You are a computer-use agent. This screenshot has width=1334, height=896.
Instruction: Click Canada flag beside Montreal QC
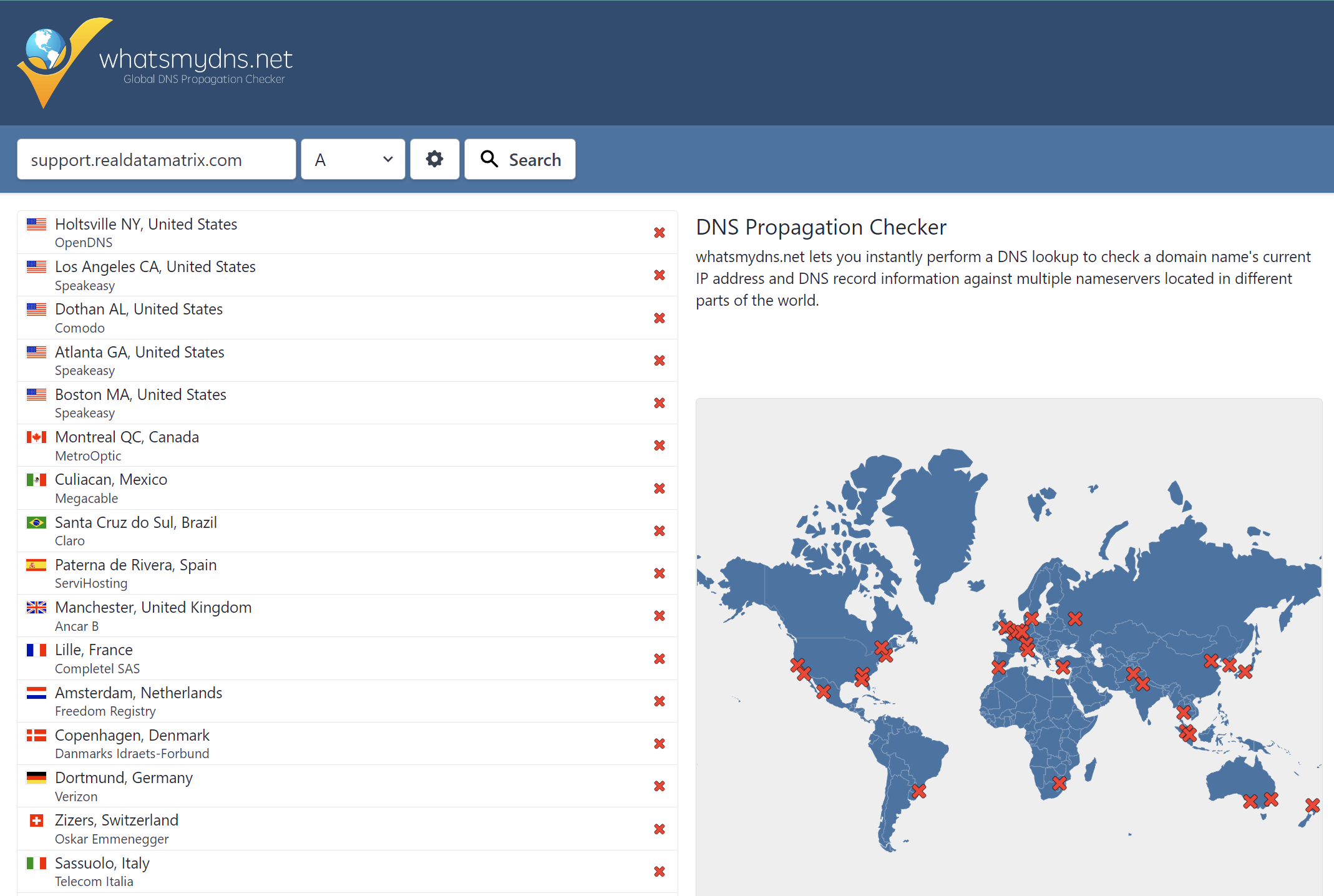pyautogui.click(x=36, y=437)
